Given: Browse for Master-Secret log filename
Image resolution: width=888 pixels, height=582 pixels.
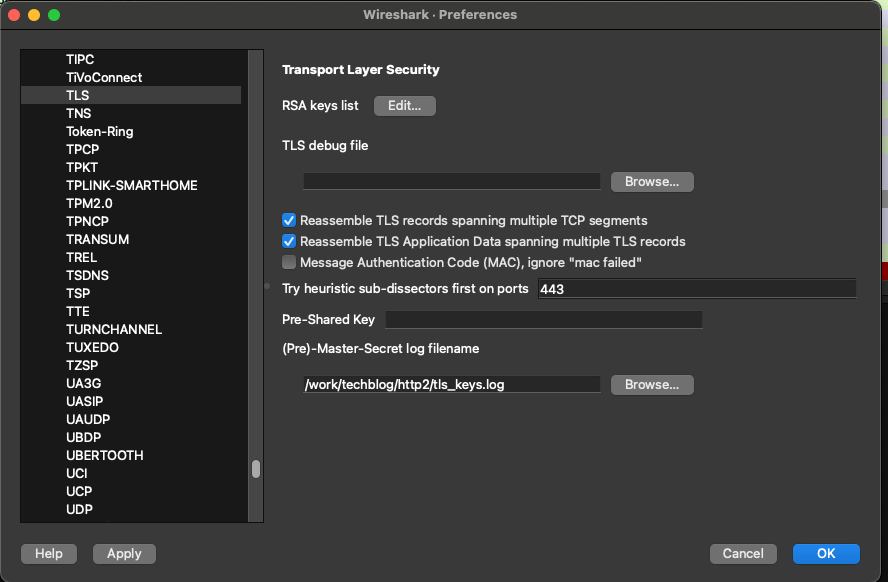Looking at the screenshot, I should [652, 385].
